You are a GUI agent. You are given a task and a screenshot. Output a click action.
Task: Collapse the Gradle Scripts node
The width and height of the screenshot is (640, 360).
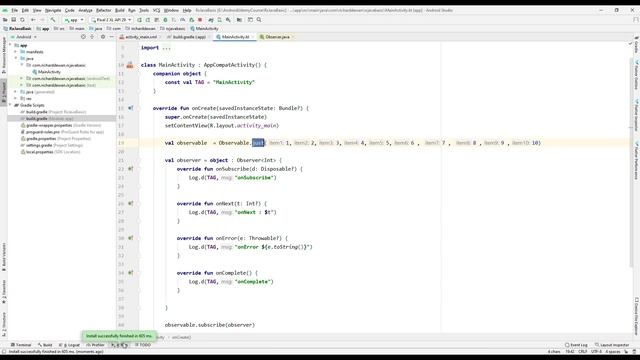click(x=11, y=105)
